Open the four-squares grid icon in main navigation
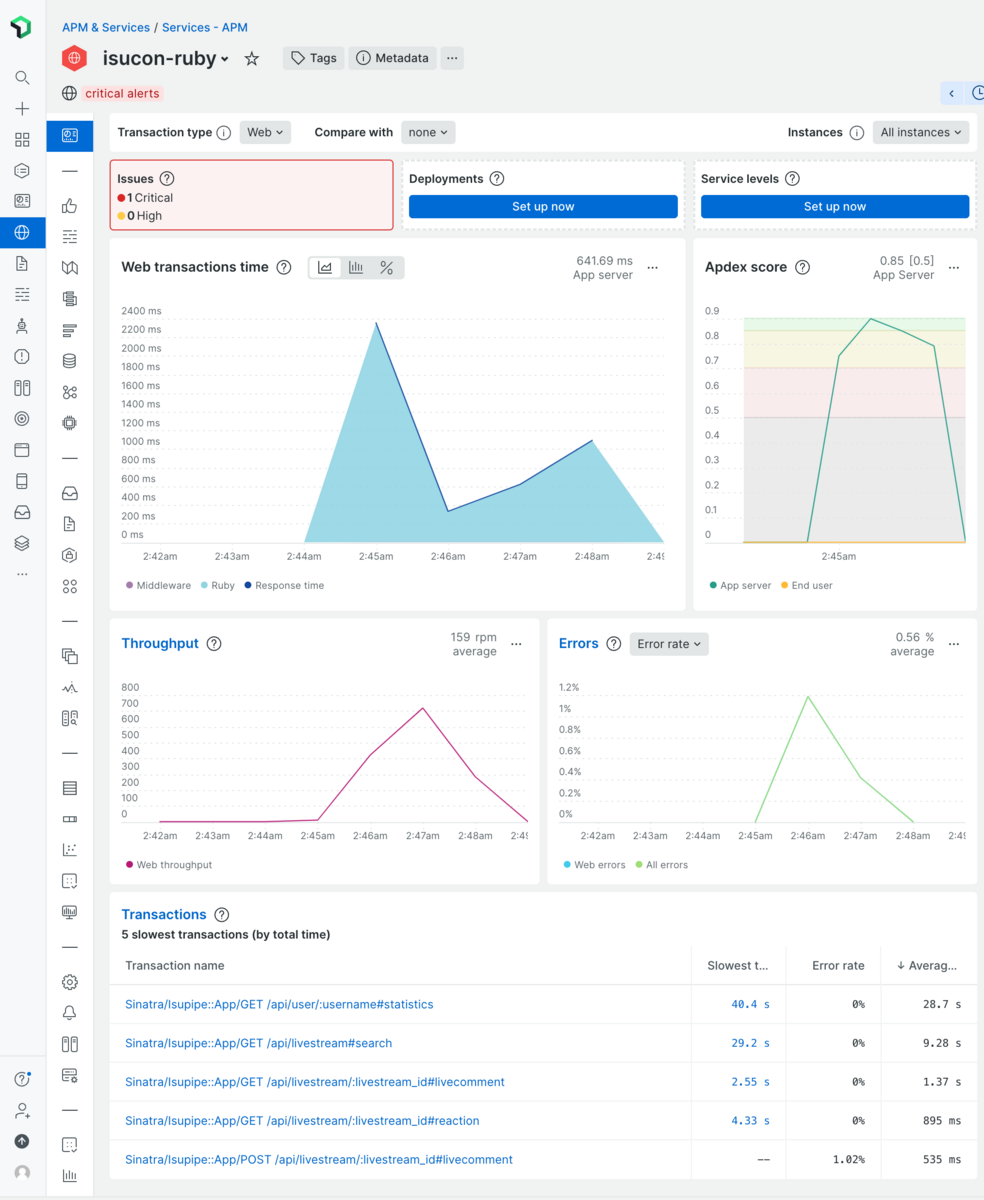 (x=22, y=140)
